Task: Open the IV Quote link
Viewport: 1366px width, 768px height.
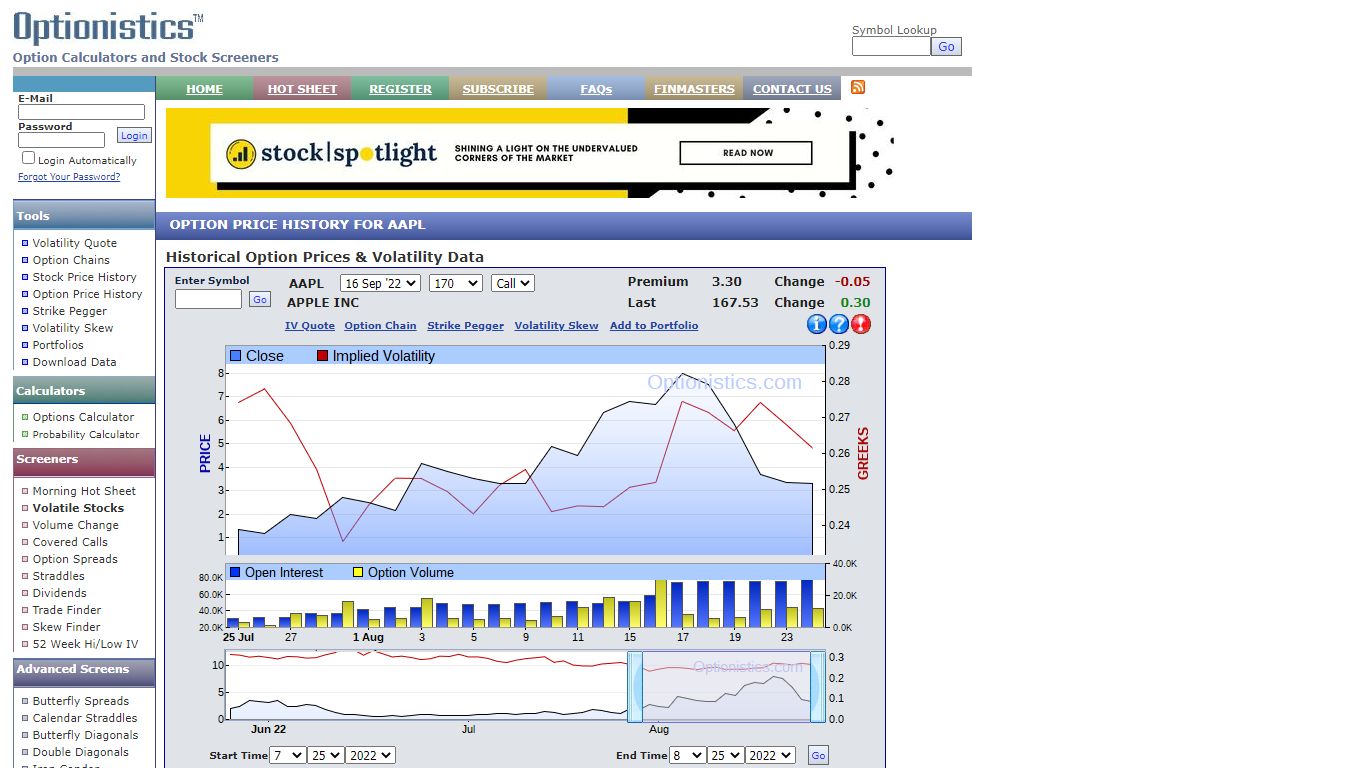Action: (310, 326)
